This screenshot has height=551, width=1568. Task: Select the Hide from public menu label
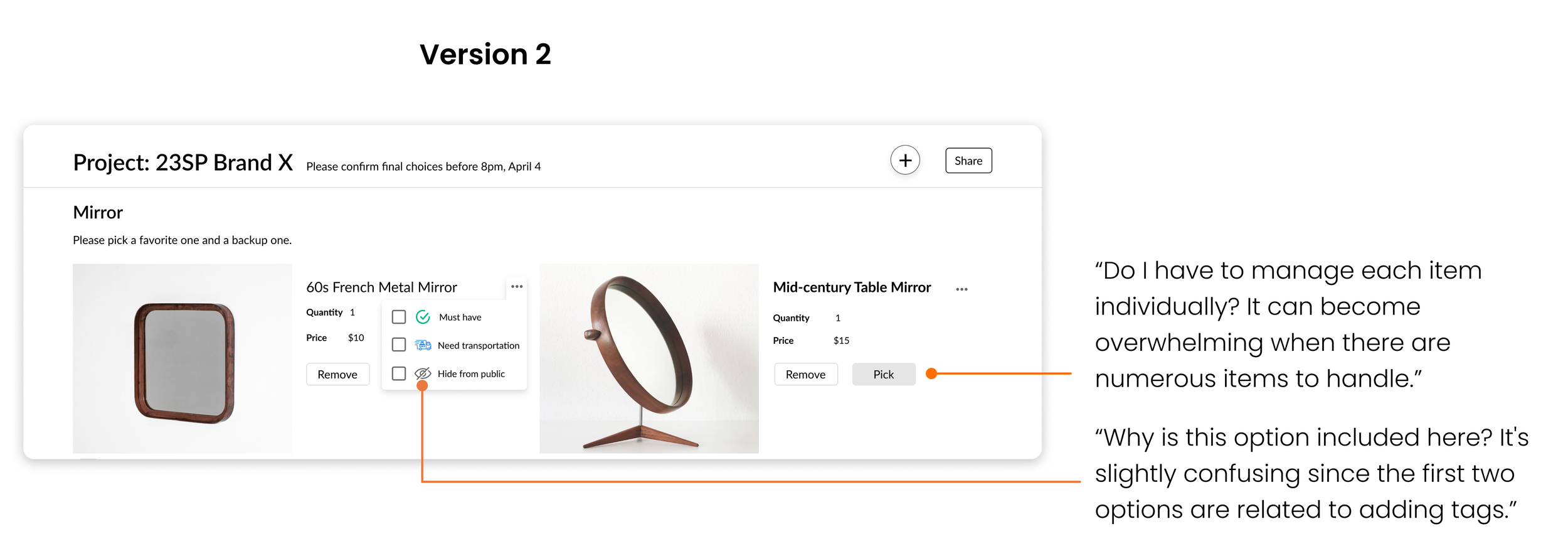point(471,374)
